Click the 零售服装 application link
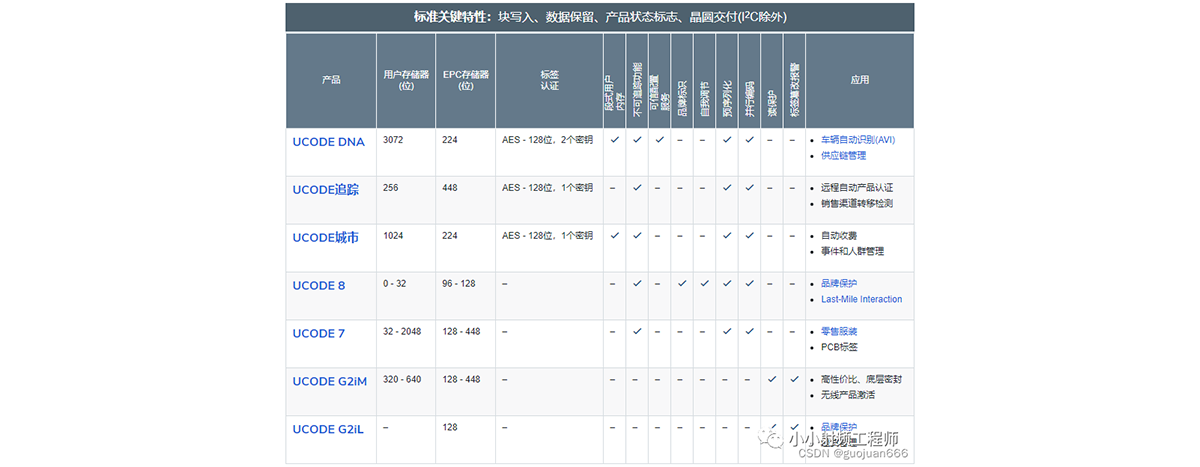This screenshot has width=1200, height=467. [838, 332]
